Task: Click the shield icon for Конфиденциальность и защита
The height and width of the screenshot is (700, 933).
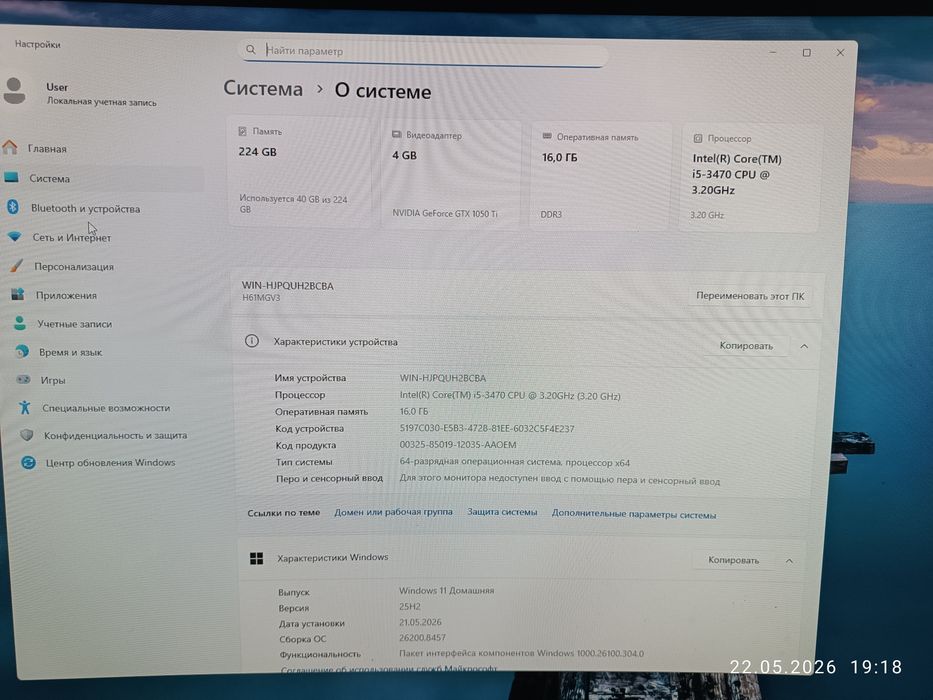Action: click(26, 435)
